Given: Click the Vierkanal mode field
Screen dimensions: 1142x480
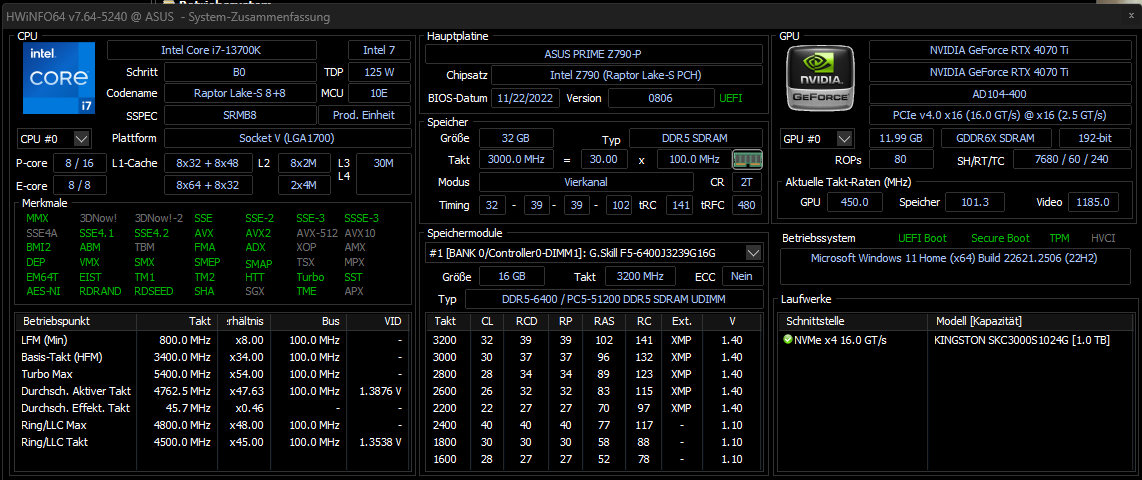Looking at the screenshot, I should tap(586, 182).
